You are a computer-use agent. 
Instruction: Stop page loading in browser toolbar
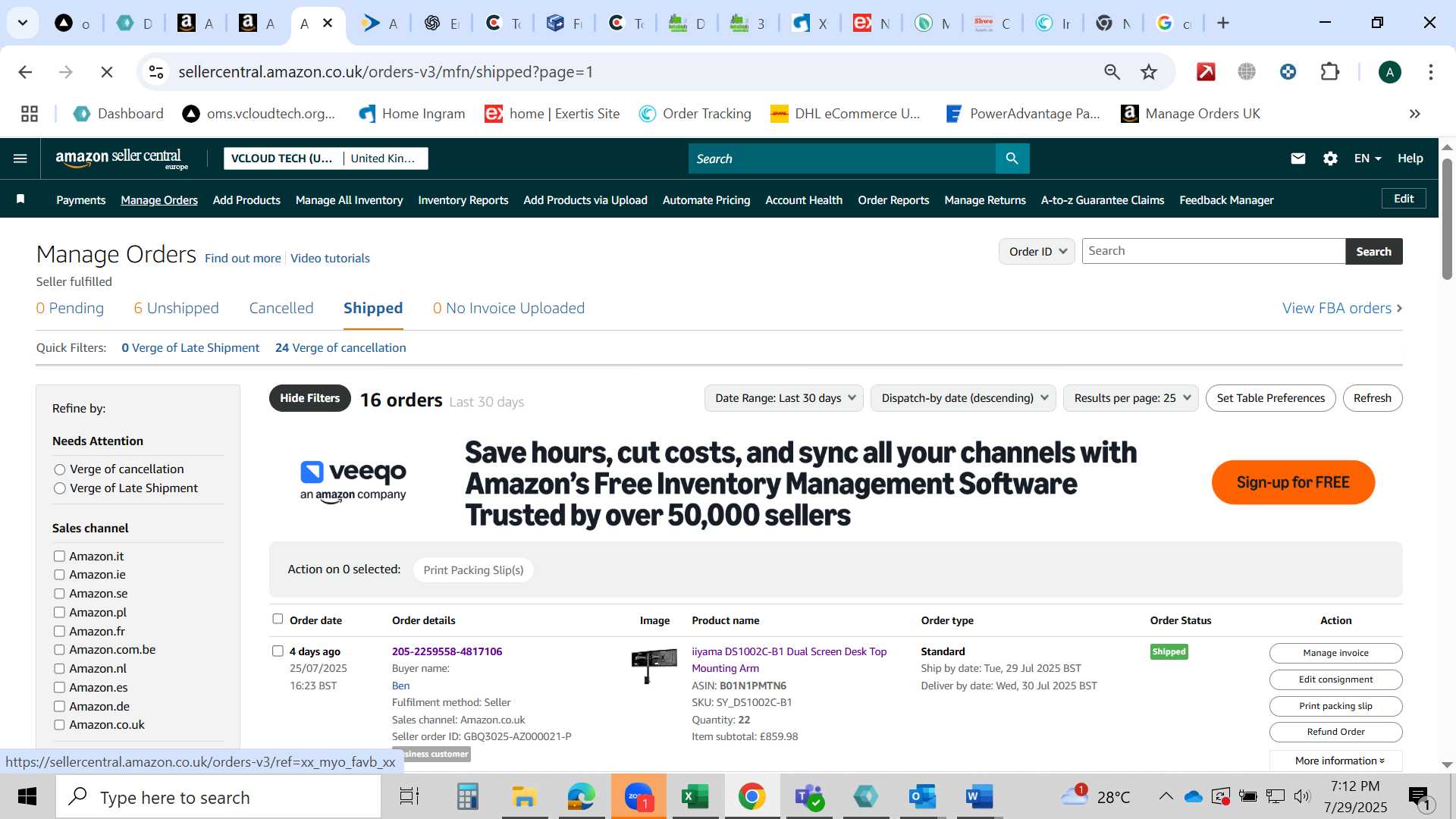click(107, 72)
